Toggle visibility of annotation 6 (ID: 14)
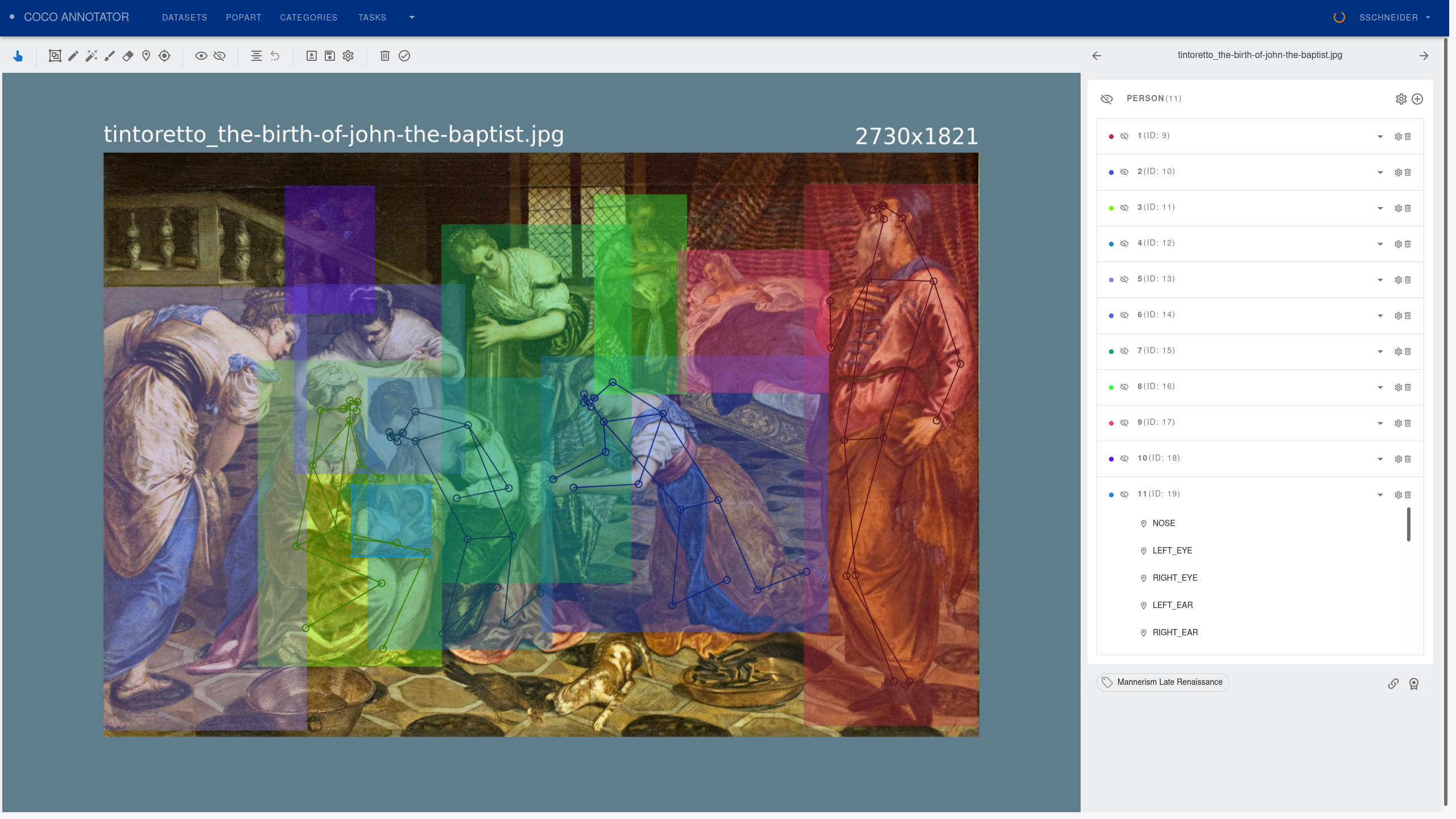Image resolution: width=1456 pixels, height=819 pixels. click(1124, 316)
